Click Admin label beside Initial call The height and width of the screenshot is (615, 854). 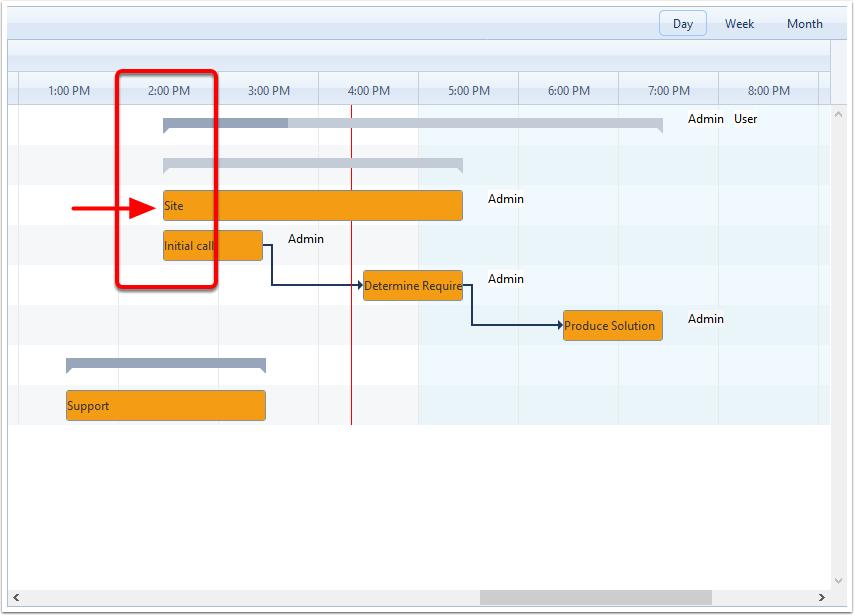[306, 239]
